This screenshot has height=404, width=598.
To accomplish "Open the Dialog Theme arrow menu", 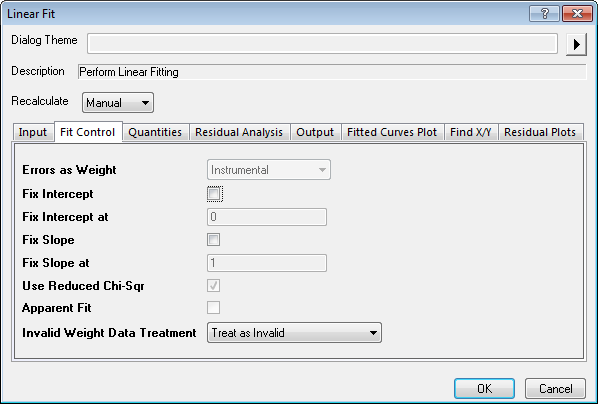I will coord(576,45).
